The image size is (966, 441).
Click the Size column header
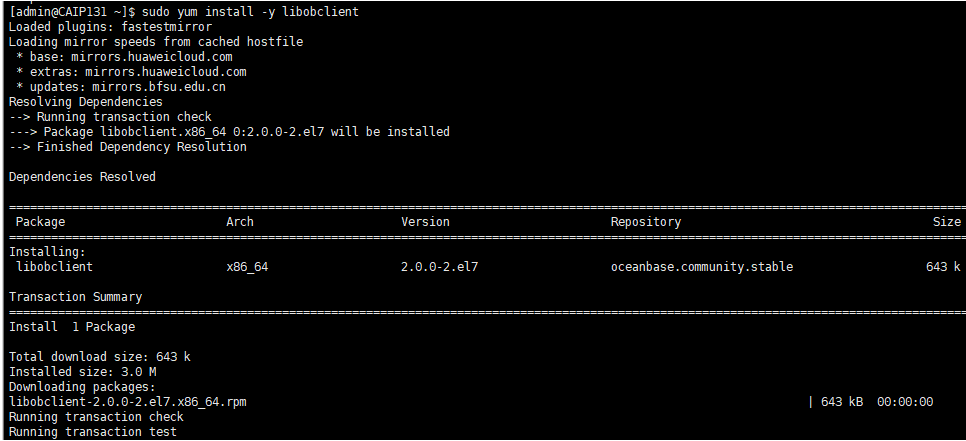[x=946, y=222]
